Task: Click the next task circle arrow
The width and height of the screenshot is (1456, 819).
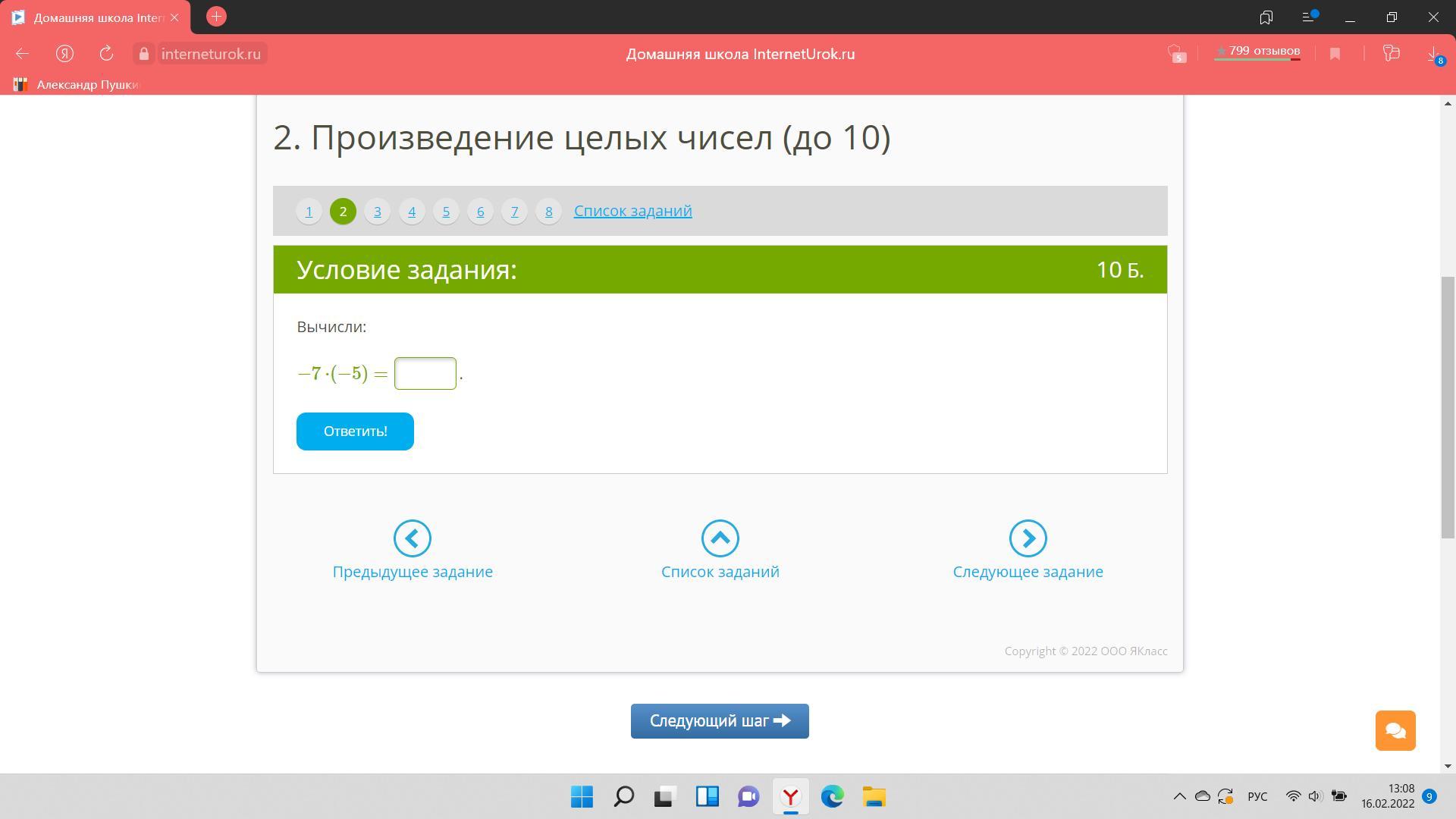Action: click(x=1028, y=538)
